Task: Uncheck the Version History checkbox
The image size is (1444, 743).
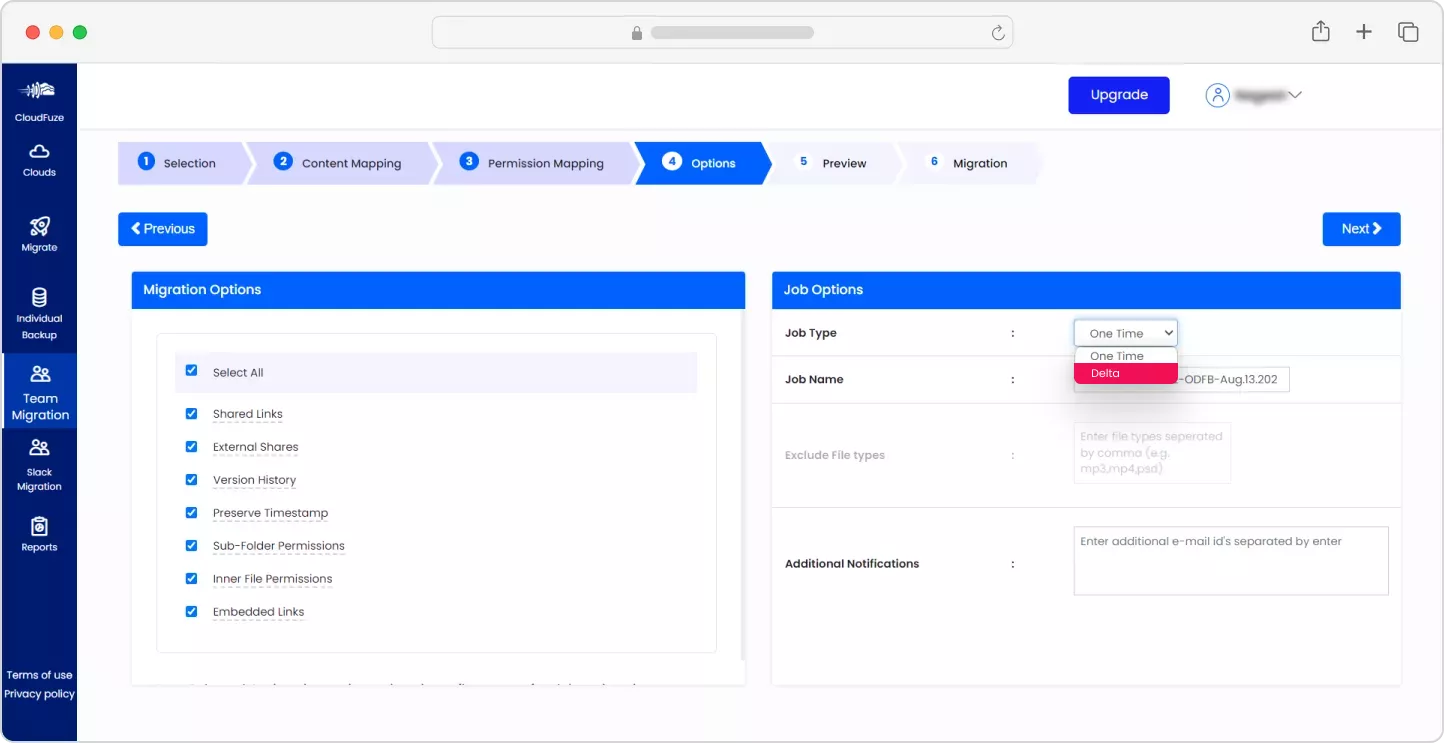Action: pos(191,479)
